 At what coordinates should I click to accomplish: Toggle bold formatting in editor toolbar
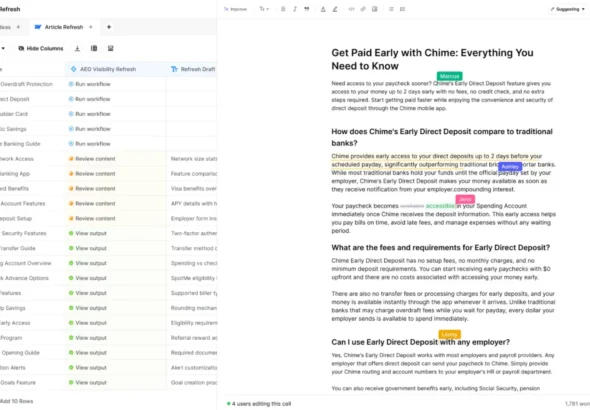[x=283, y=9]
